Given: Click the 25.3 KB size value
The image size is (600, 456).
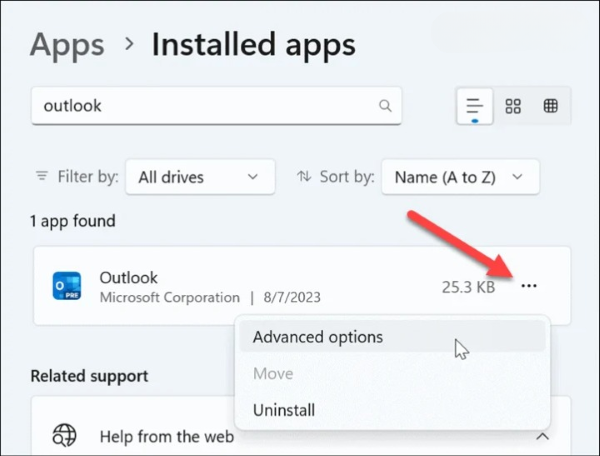Looking at the screenshot, I should coord(468,287).
